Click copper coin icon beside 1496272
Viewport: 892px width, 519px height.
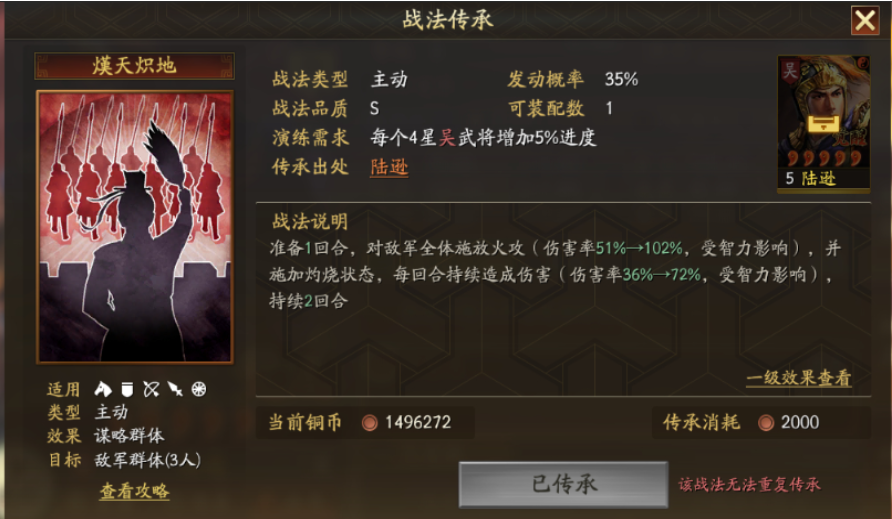pyautogui.click(x=370, y=423)
